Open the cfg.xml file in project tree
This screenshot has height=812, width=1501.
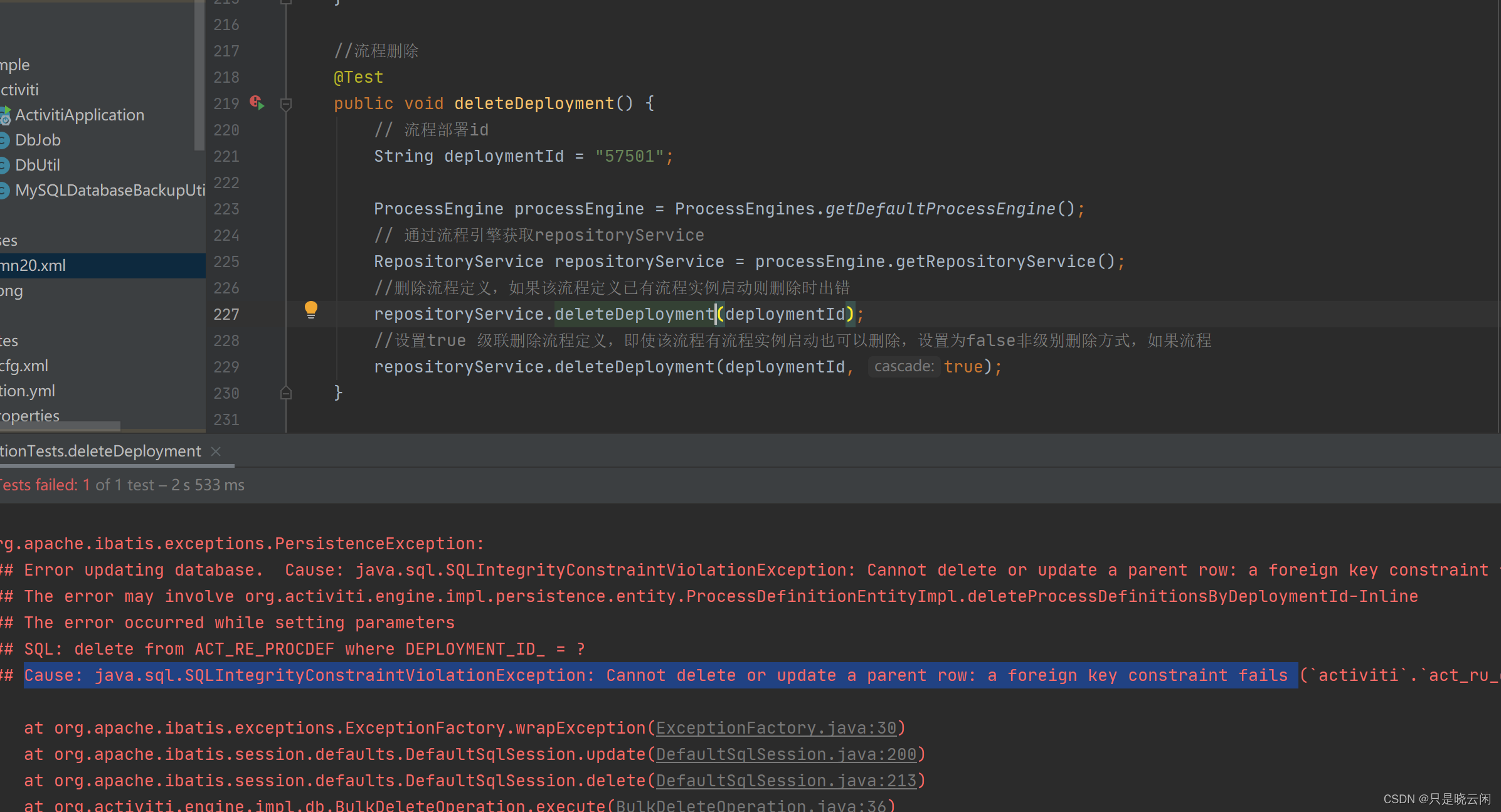tap(24, 366)
